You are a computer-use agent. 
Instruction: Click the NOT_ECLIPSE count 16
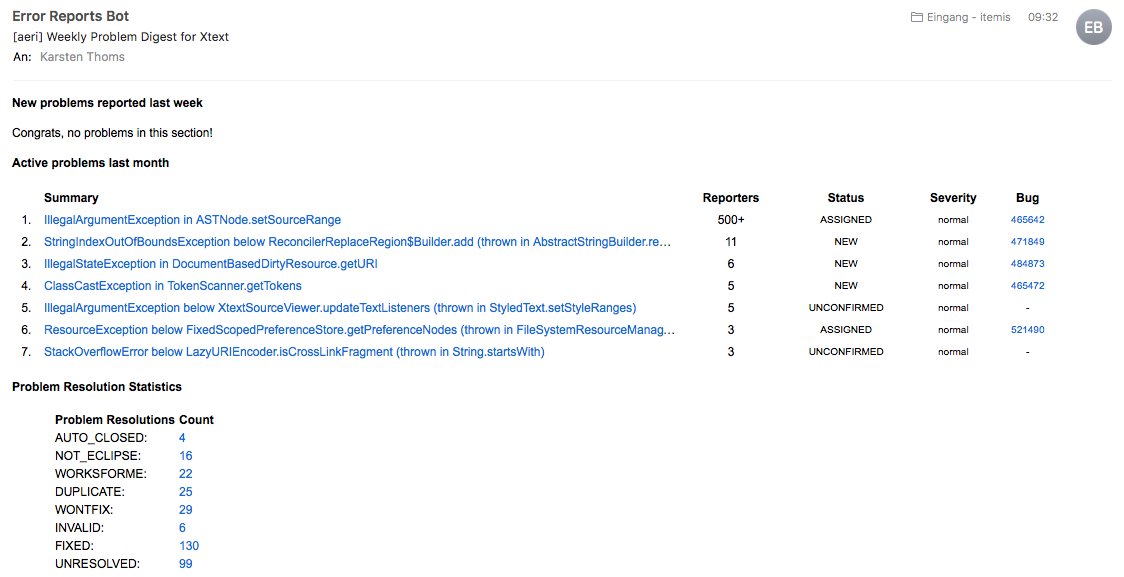tap(185, 455)
